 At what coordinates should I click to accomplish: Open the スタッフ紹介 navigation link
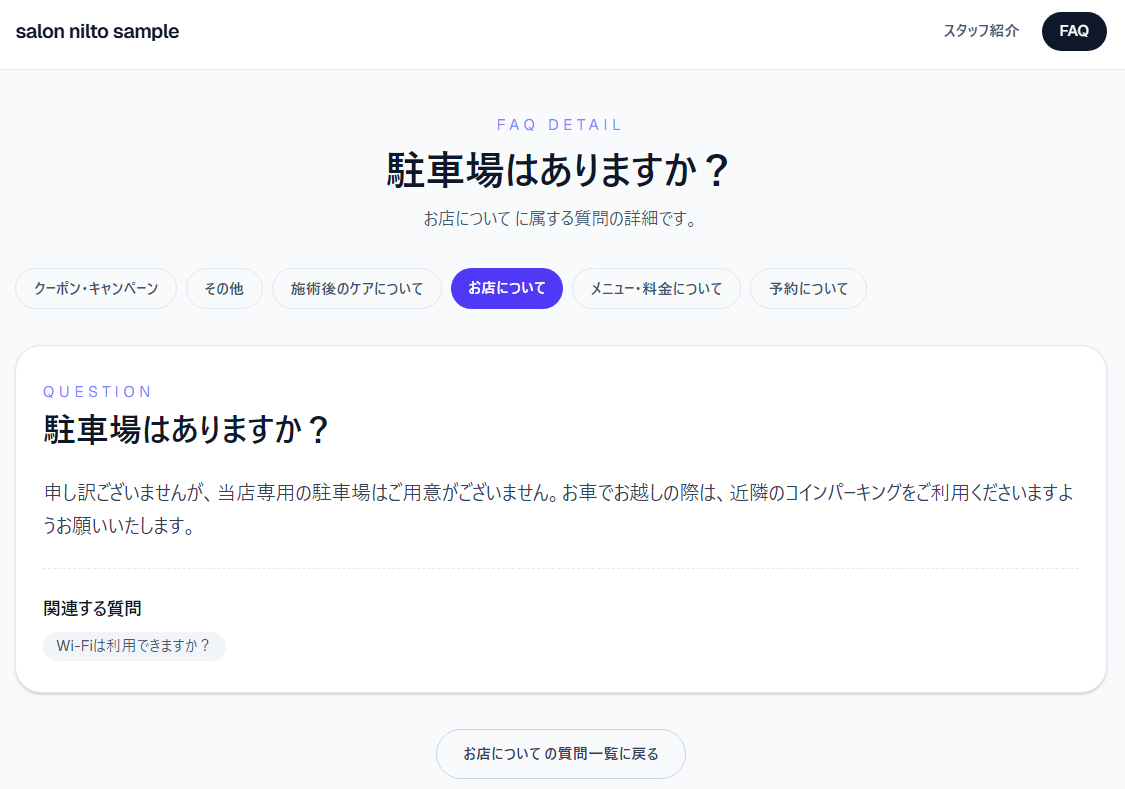(x=981, y=31)
